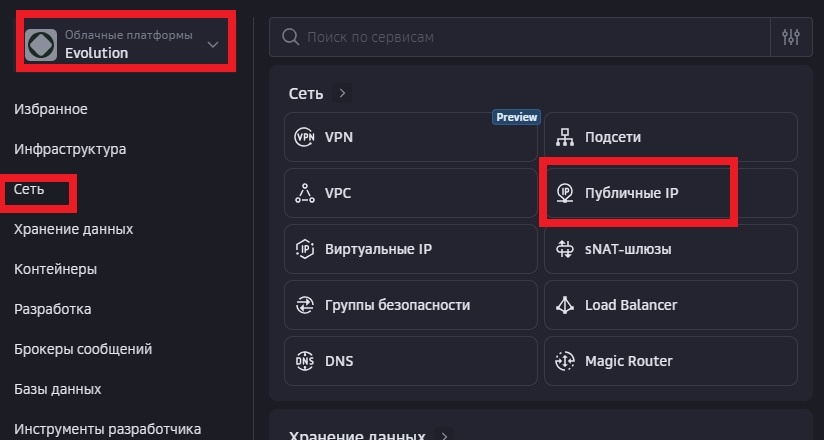
Task: Open the Виртуальные IP card
Action: click(x=410, y=249)
